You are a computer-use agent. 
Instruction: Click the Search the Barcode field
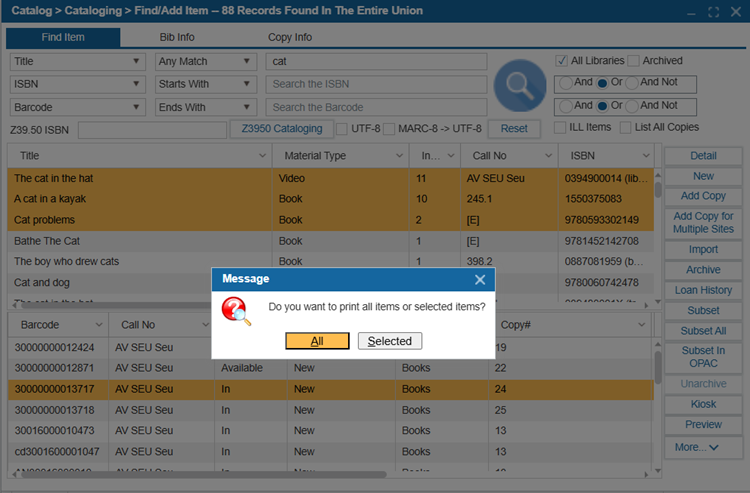point(376,107)
